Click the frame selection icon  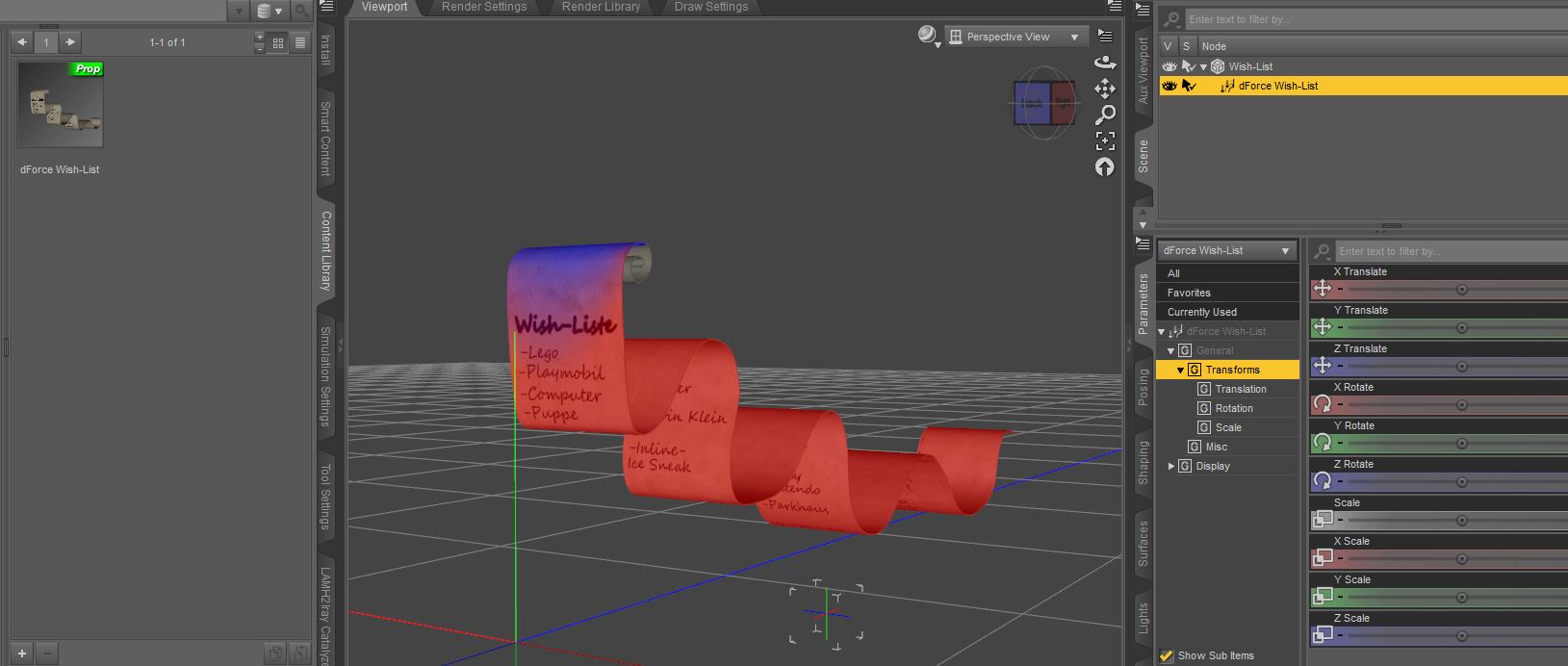(x=1105, y=141)
